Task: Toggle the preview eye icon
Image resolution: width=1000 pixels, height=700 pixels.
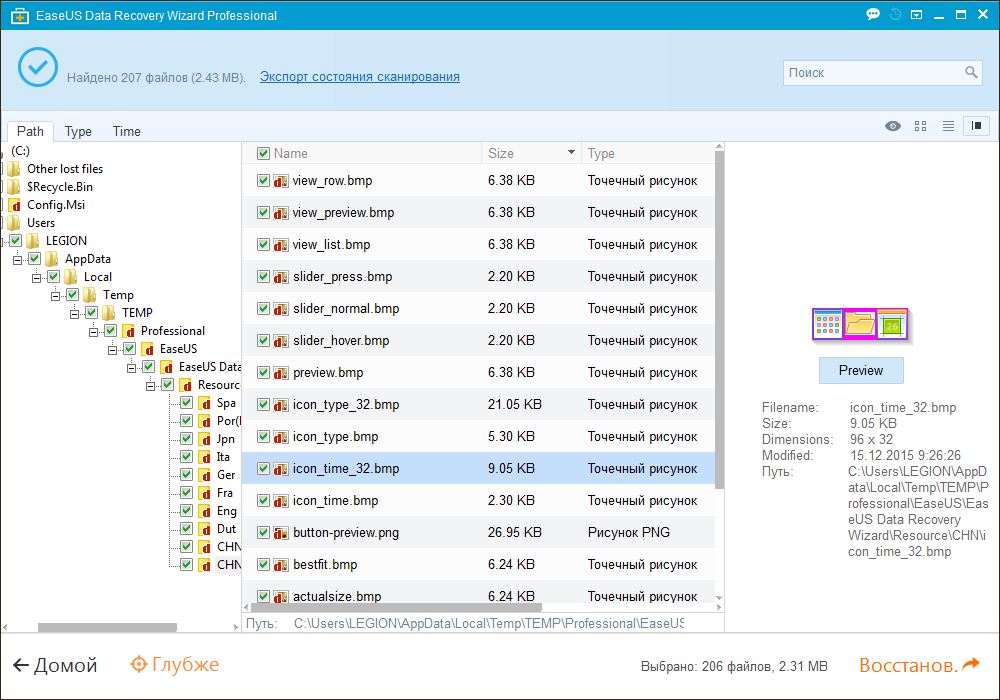Action: click(893, 126)
